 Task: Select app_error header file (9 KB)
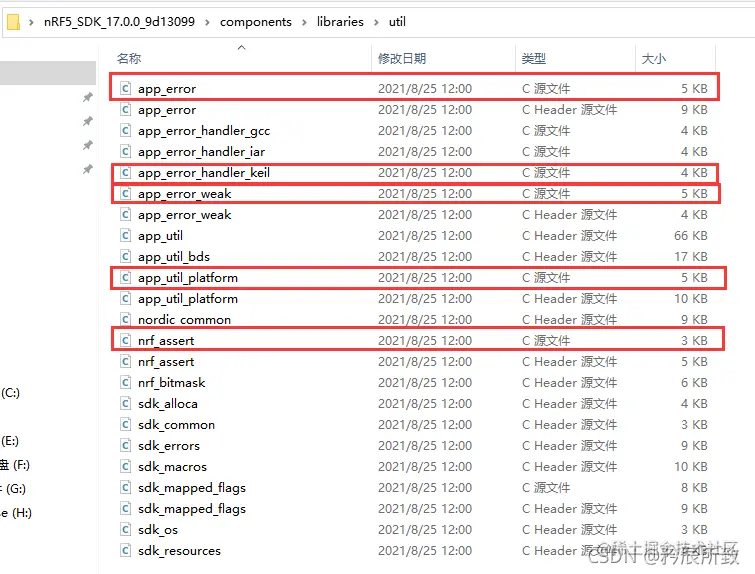(414, 110)
